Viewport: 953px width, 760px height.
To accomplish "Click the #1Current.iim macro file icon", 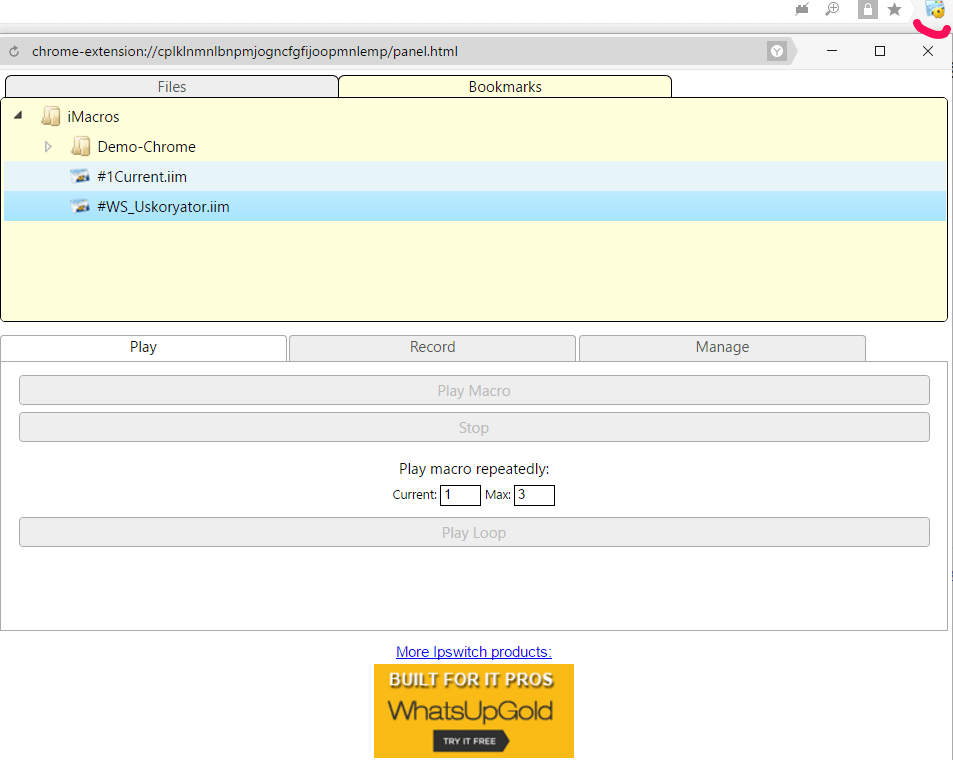I will [x=80, y=176].
